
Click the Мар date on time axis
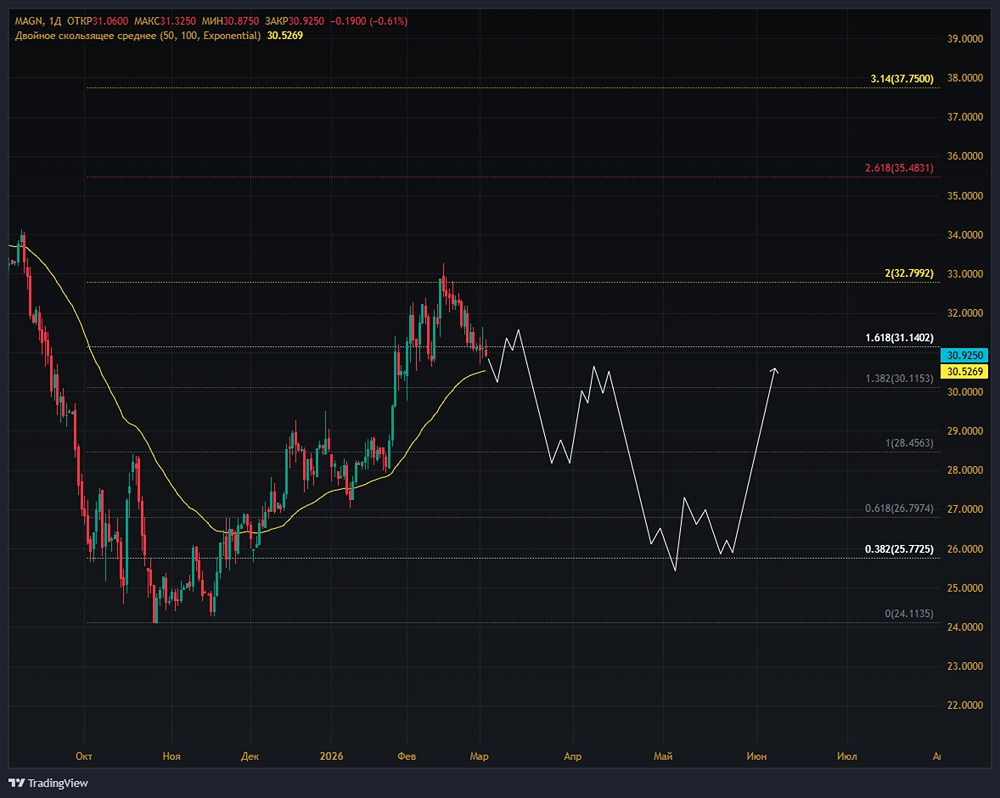(479, 756)
